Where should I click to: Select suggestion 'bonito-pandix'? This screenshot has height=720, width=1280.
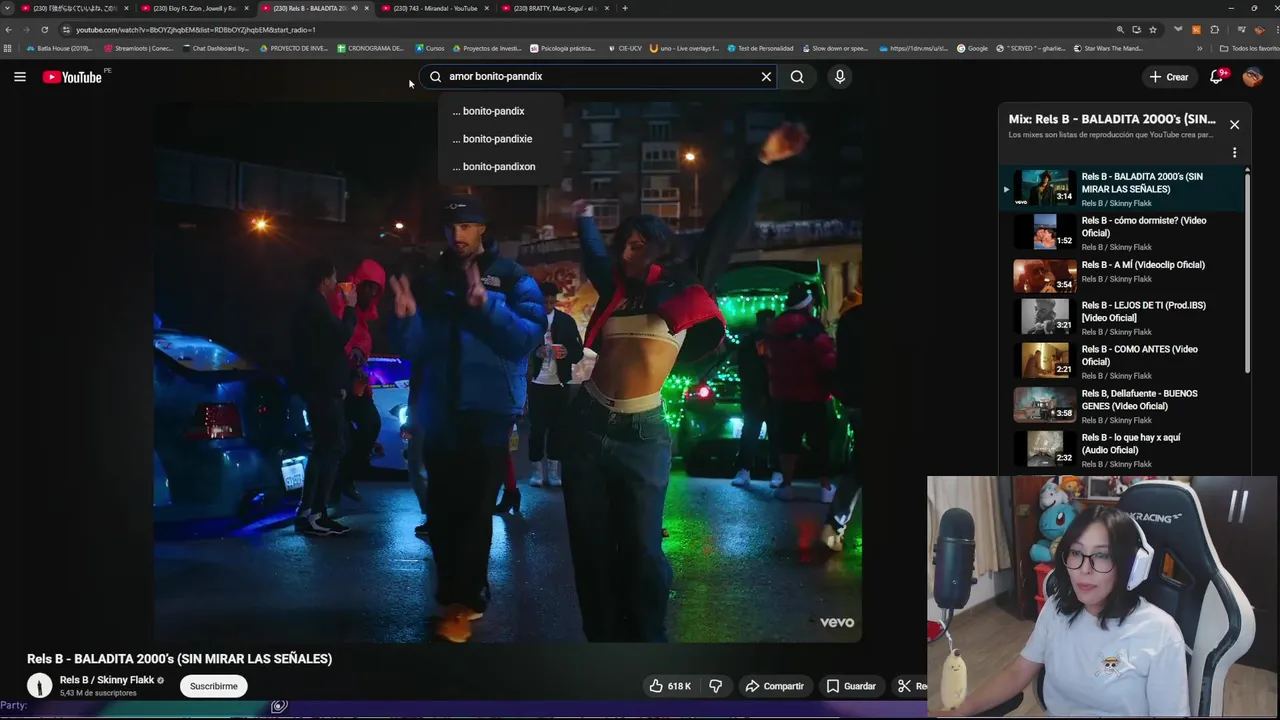[x=500, y=111]
